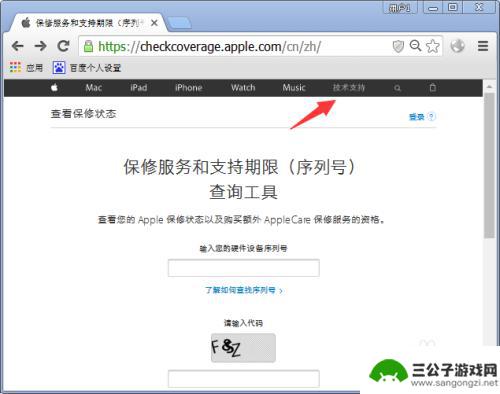Click the browser forward arrow

(x=40, y=46)
